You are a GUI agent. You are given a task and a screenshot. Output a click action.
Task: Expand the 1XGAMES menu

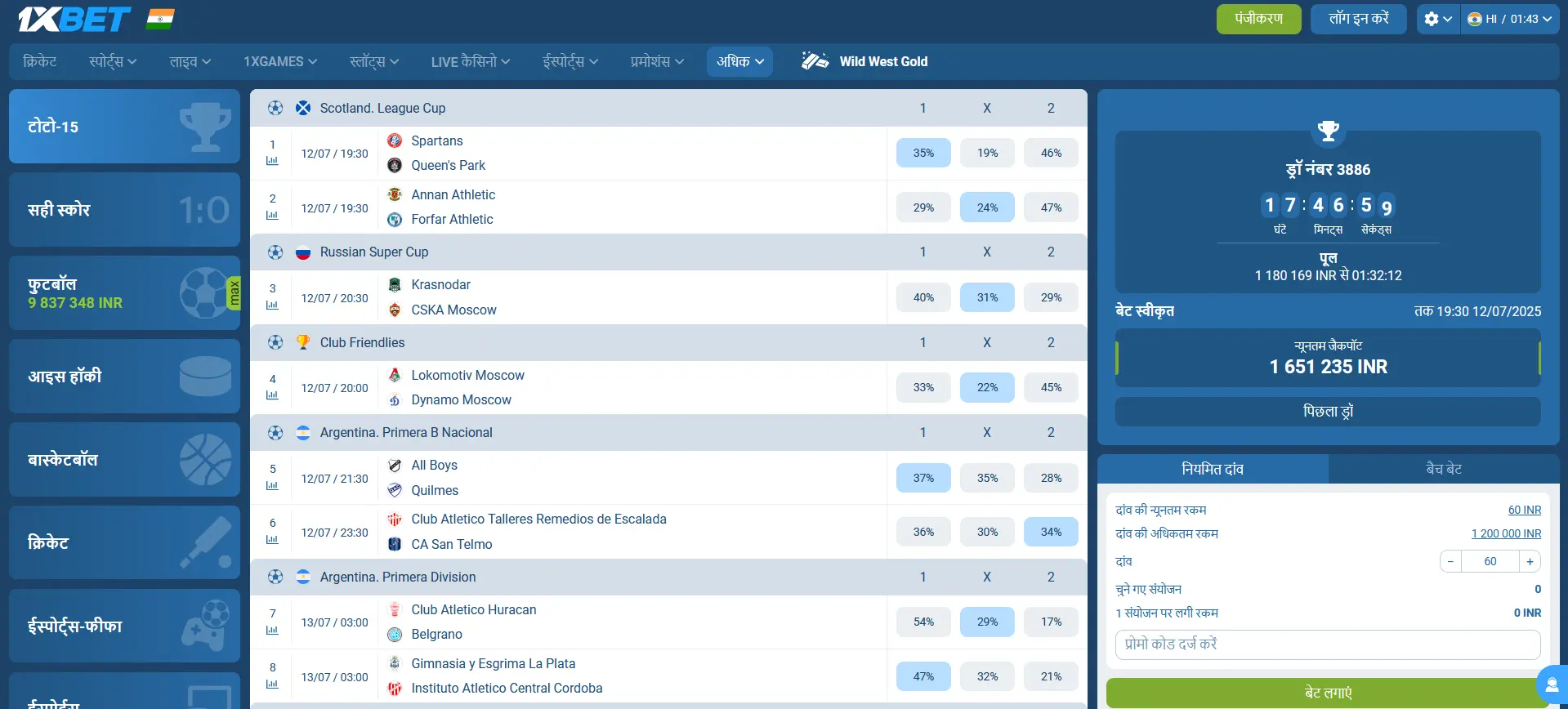(280, 61)
